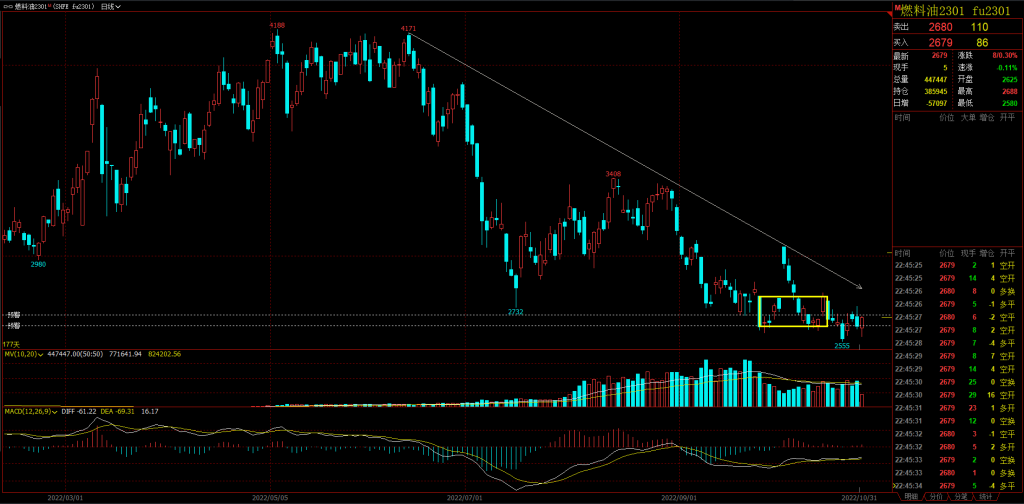The height and width of the screenshot is (504, 1024).
Task: Switch to the 分价 tab
Action: click(936, 496)
